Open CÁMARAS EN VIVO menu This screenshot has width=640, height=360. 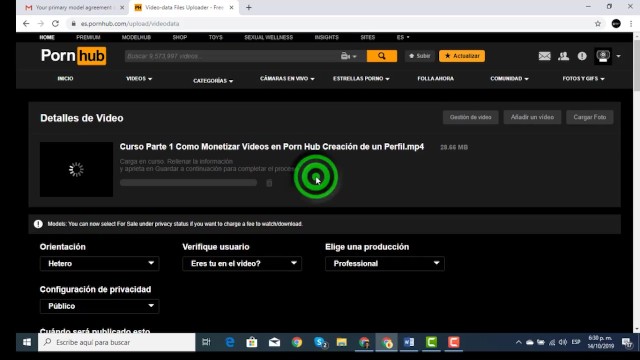point(287,78)
